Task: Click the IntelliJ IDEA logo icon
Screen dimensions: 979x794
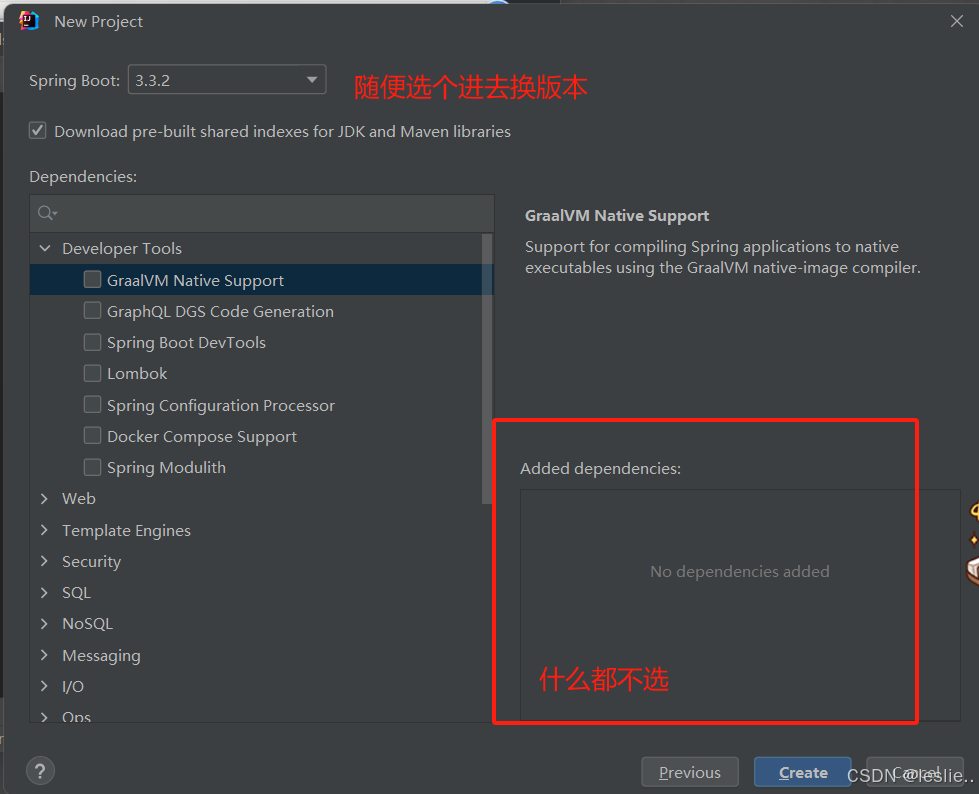Action: pos(29,21)
